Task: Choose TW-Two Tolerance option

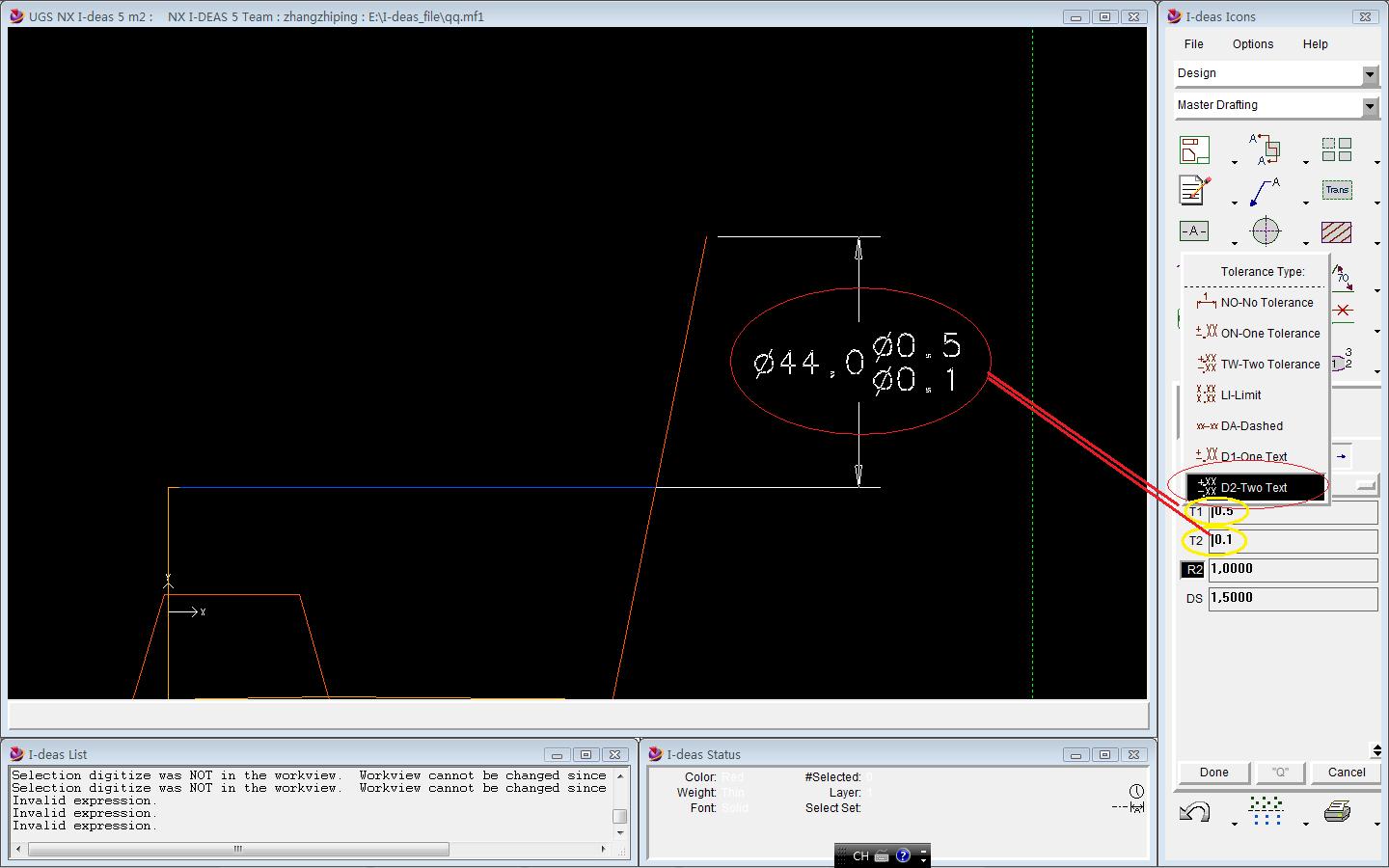Action: point(1256,364)
